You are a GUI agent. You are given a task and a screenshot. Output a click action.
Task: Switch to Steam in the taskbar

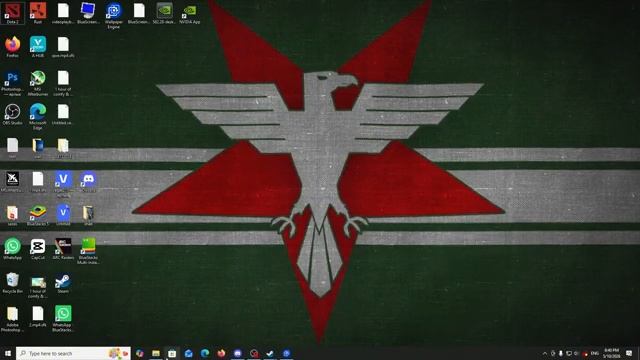pyautogui.click(x=270, y=353)
